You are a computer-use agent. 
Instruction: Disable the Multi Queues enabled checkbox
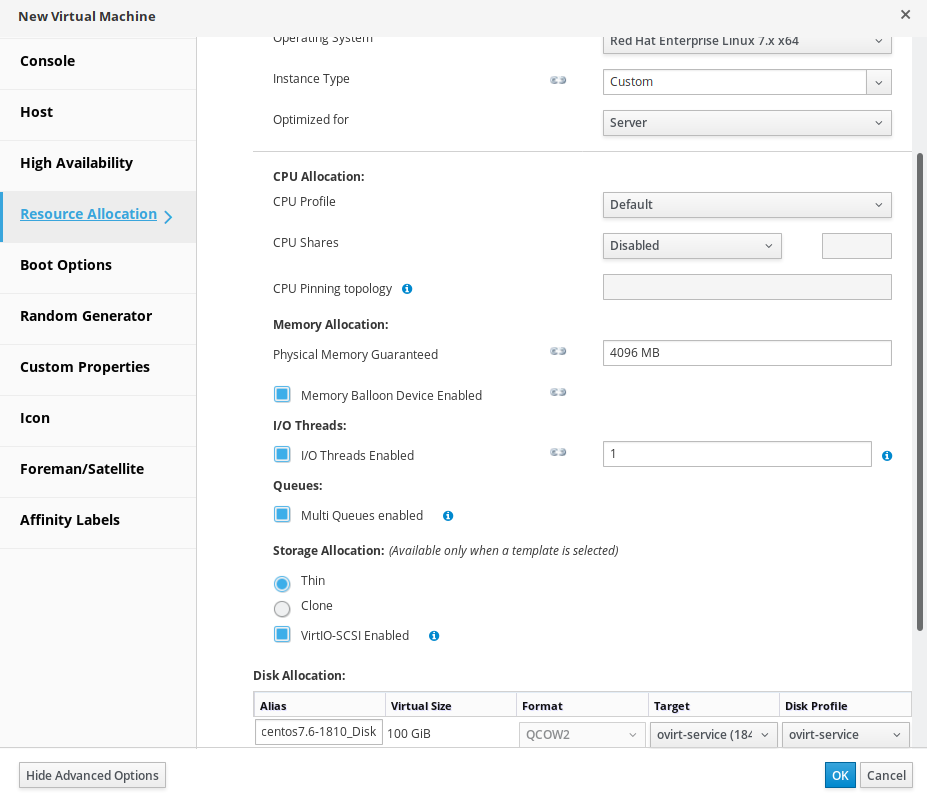(282, 515)
